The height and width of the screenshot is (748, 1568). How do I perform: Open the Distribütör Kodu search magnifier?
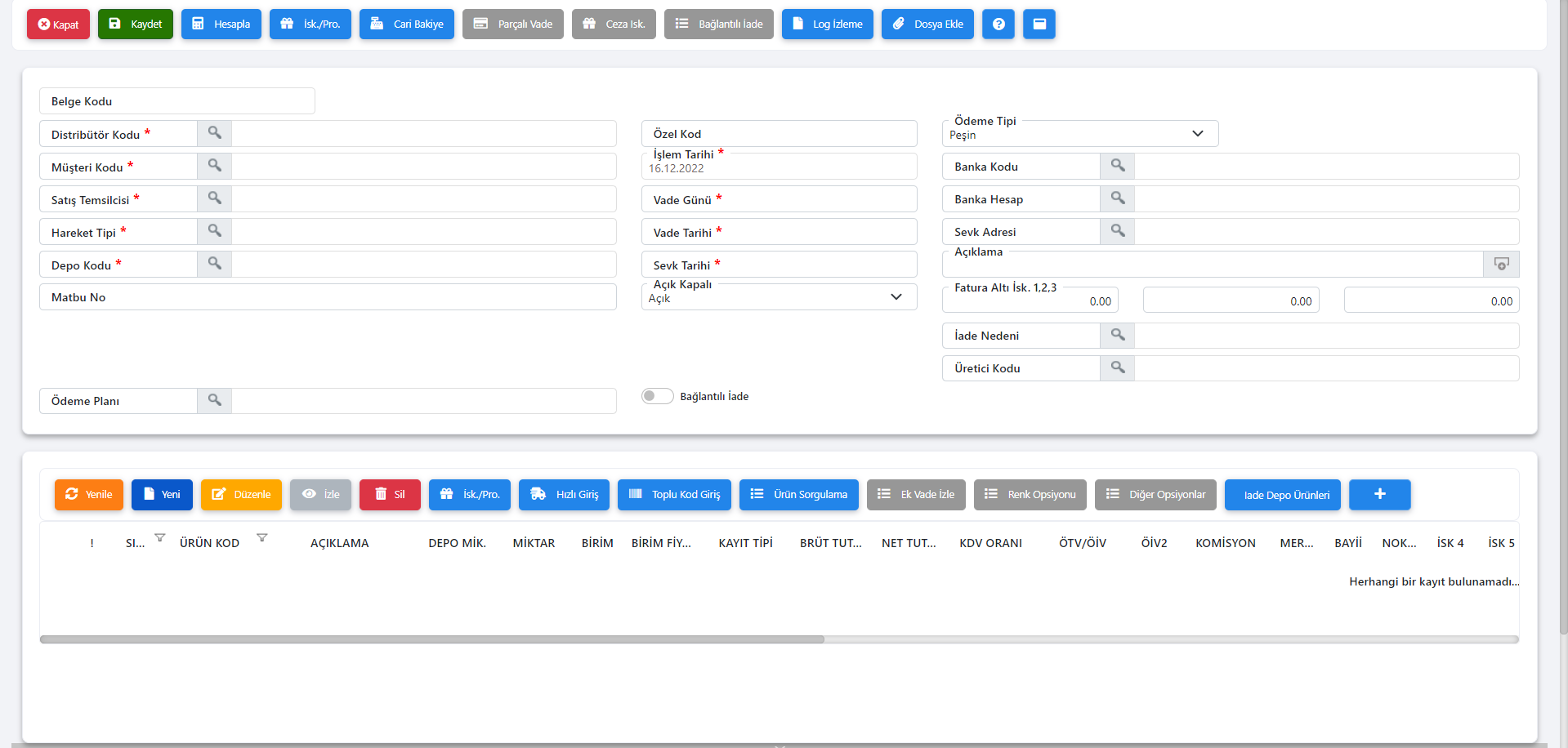click(214, 133)
